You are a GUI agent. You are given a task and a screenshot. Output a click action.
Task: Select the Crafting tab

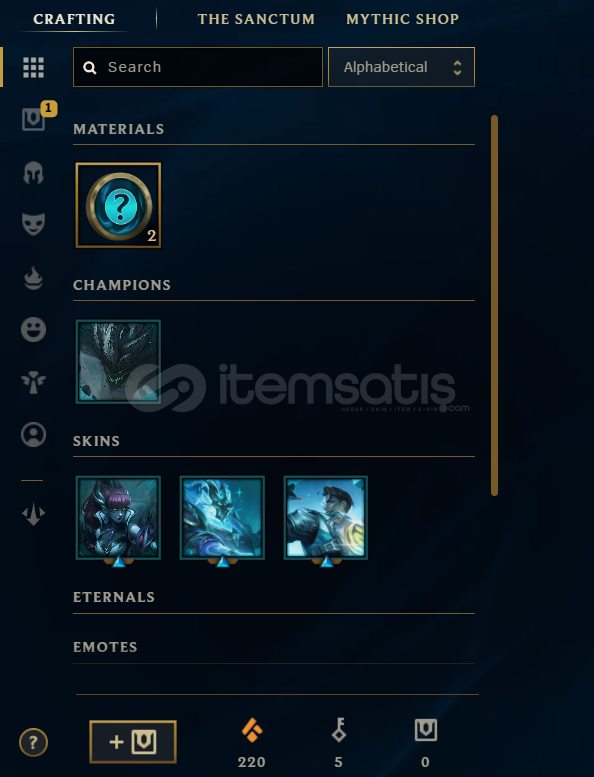tap(74, 19)
